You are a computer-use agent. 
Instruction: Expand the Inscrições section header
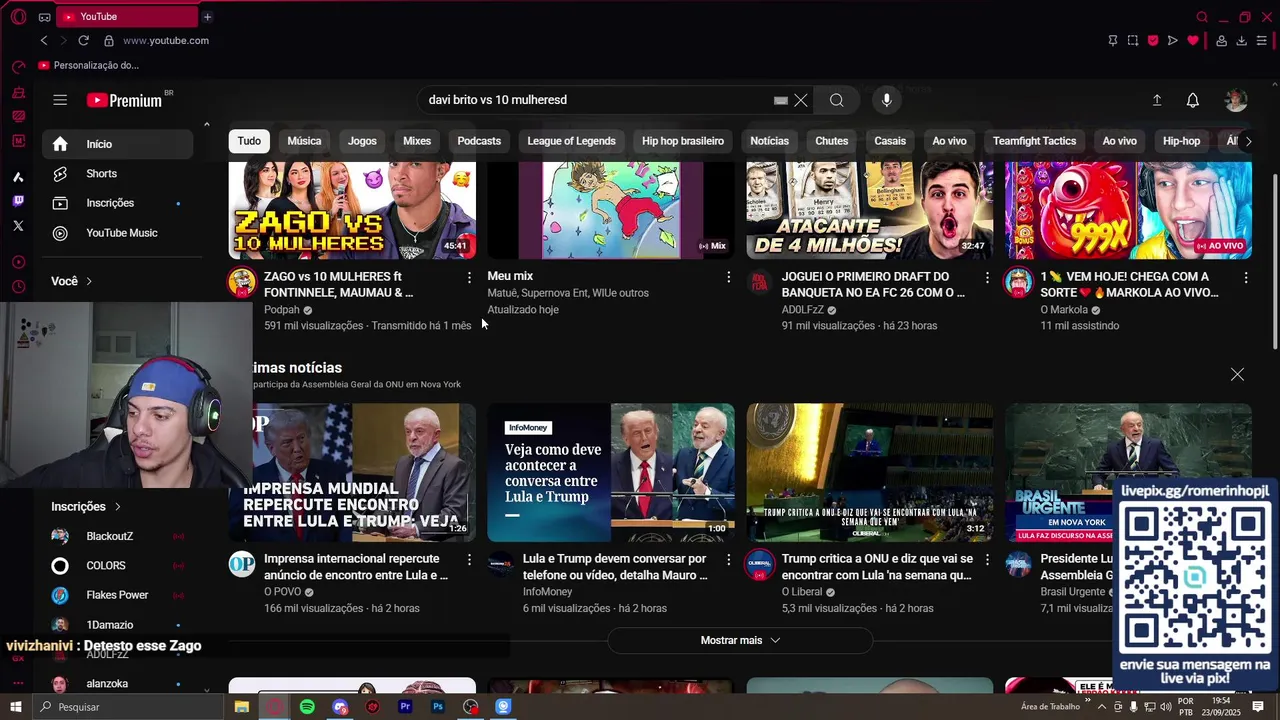[86, 507]
